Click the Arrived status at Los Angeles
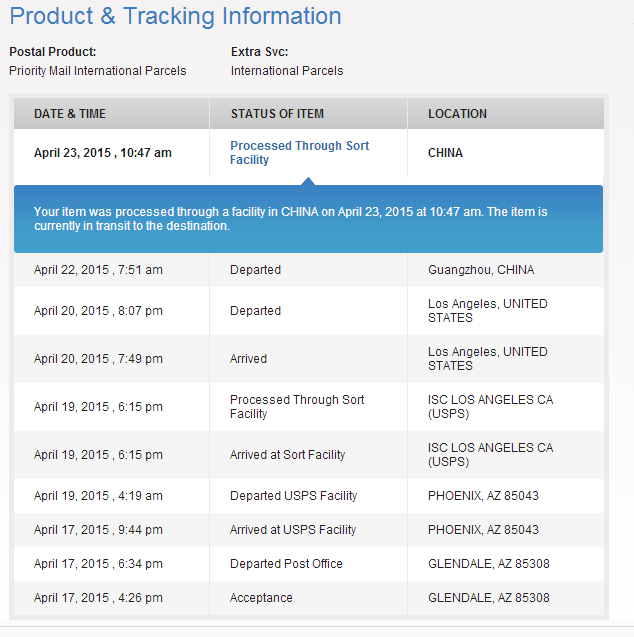This screenshot has width=634, height=637. click(x=249, y=359)
